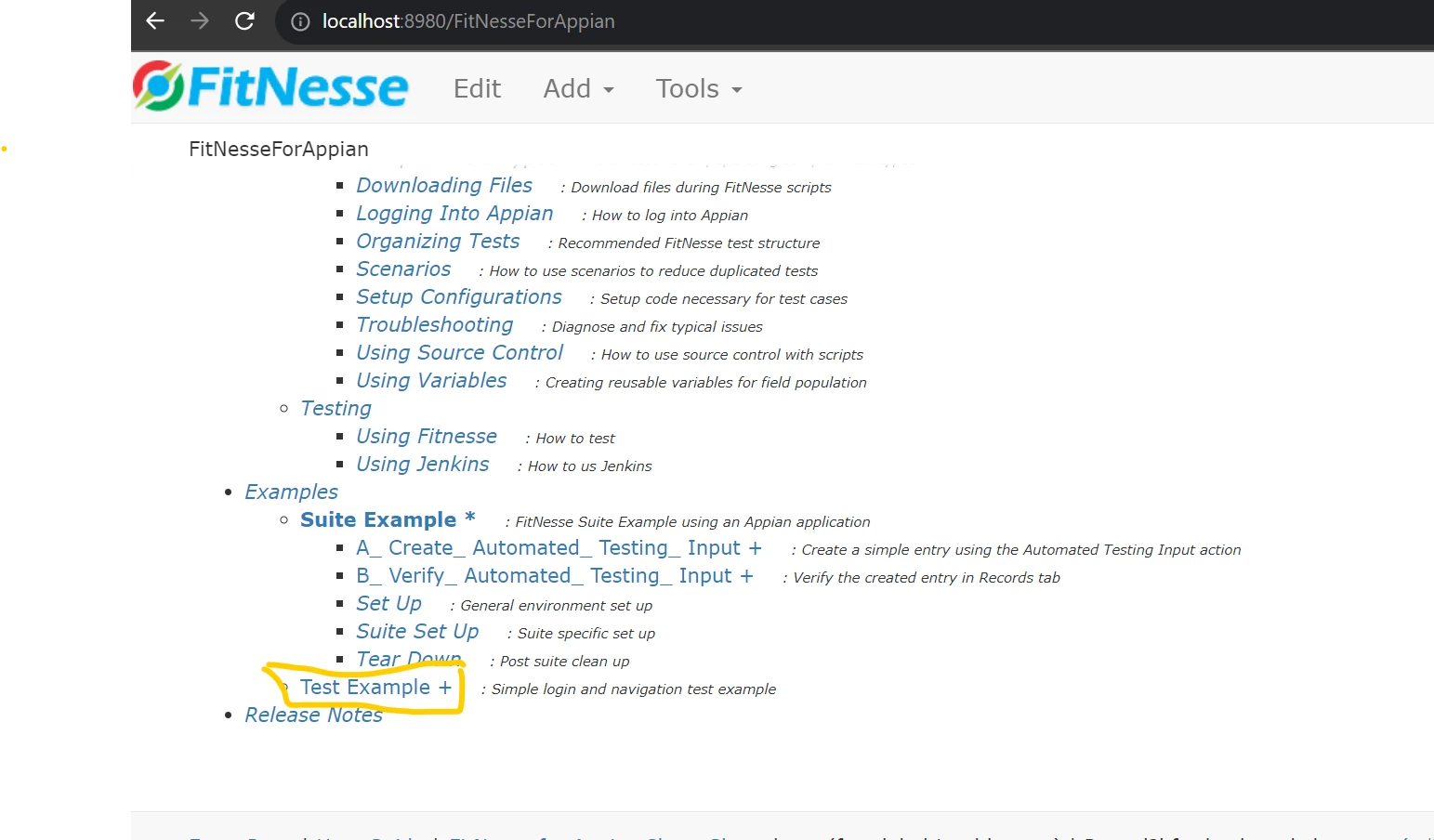Screen dimensions: 1434x840
Task: Open the Examples section link
Action: pyautogui.click(x=291, y=492)
